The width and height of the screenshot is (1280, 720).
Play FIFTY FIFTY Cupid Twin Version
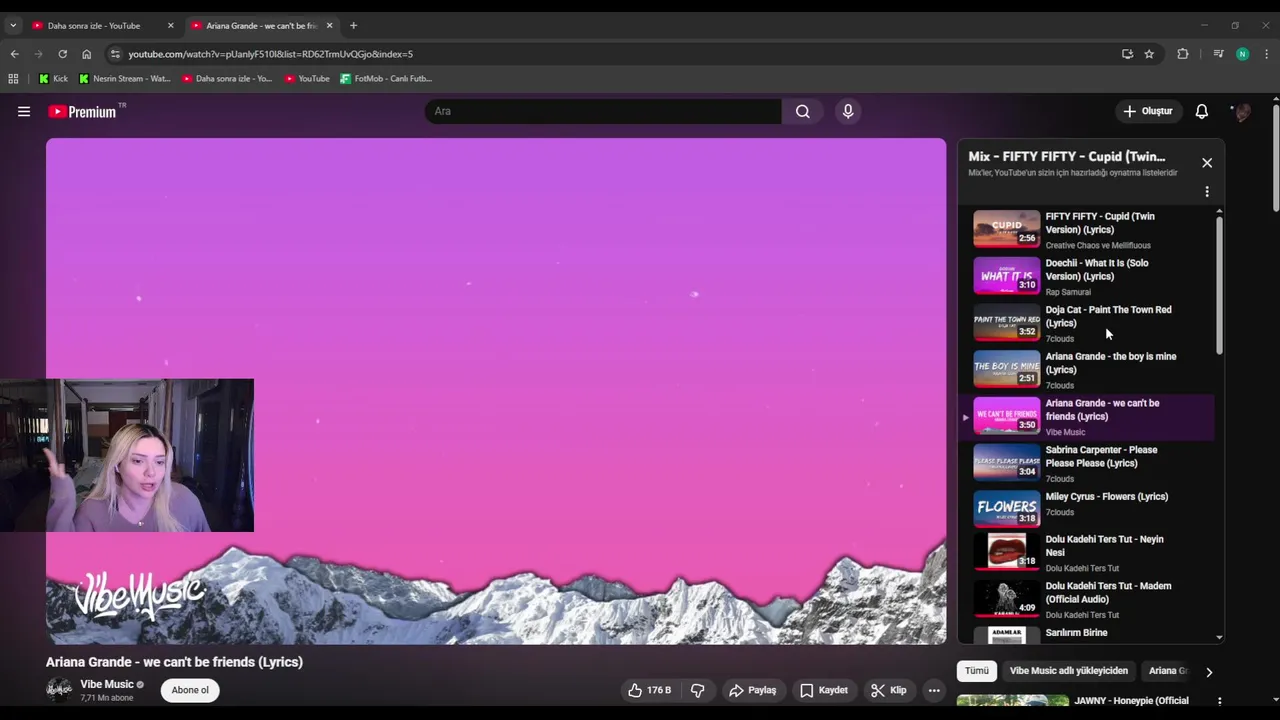(x=1087, y=229)
